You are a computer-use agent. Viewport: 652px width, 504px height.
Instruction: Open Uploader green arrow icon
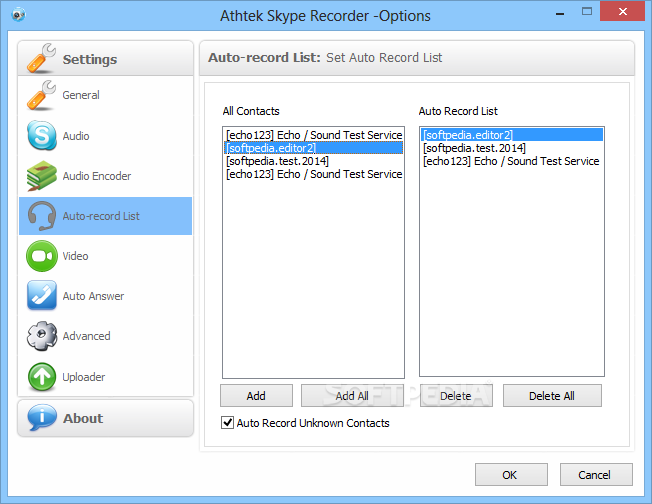pyautogui.click(x=42, y=377)
